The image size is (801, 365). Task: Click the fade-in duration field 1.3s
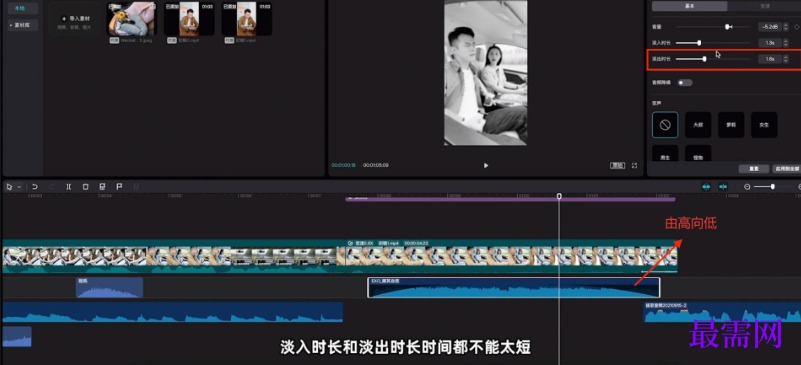click(x=769, y=43)
